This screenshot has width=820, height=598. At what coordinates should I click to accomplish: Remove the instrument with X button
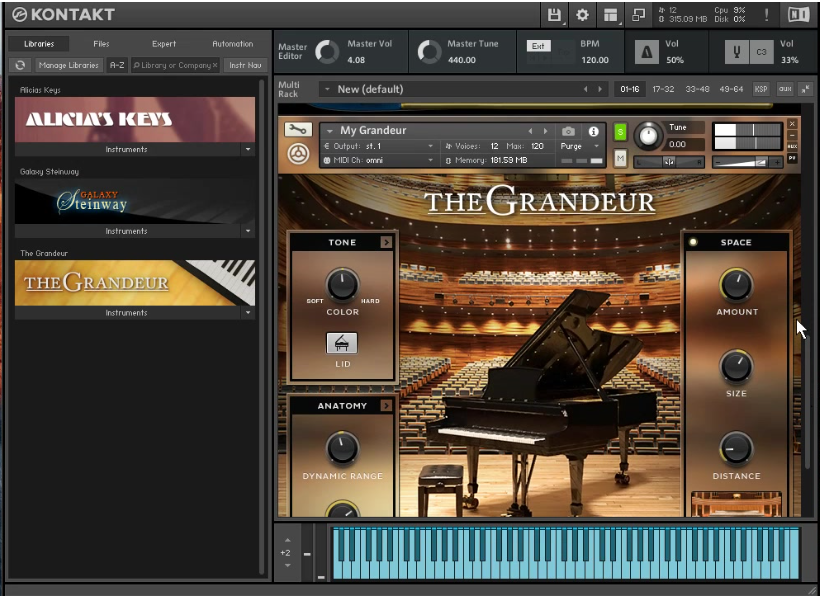click(792, 124)
